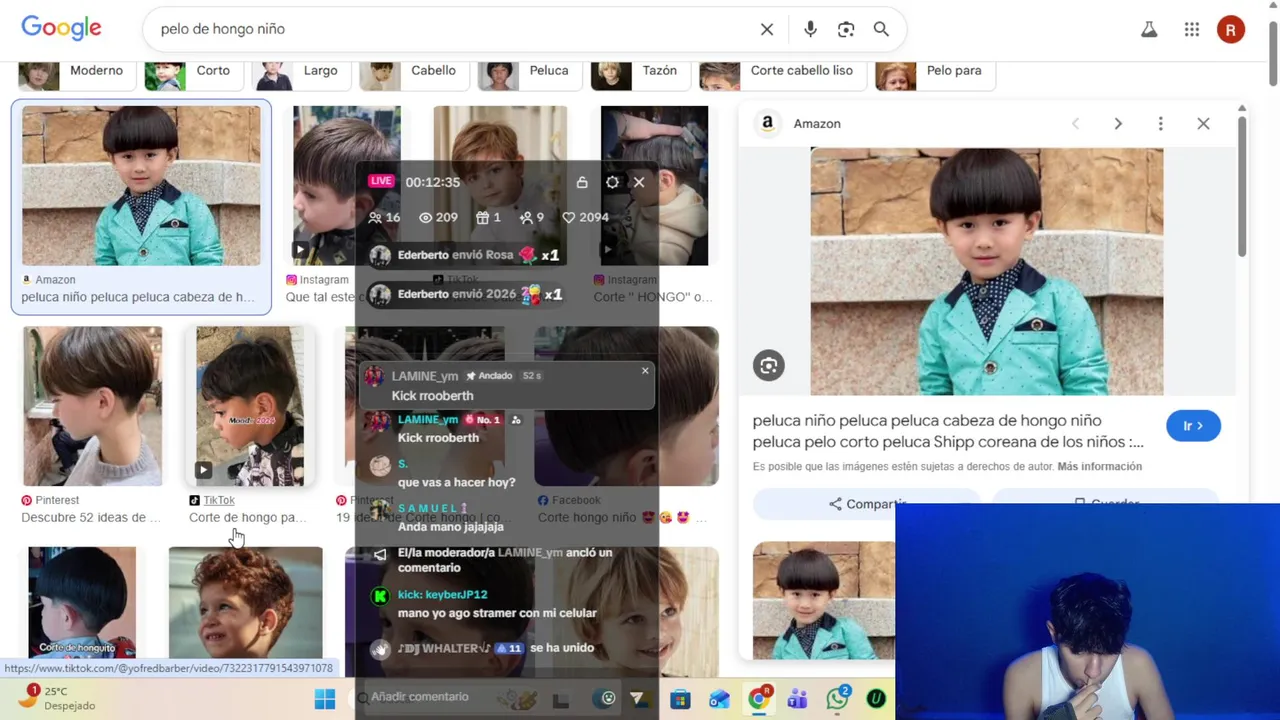Open the Instagram Que tal este thumbnail
Viewport: 1280px width, 720px height.
pos(346,186)
